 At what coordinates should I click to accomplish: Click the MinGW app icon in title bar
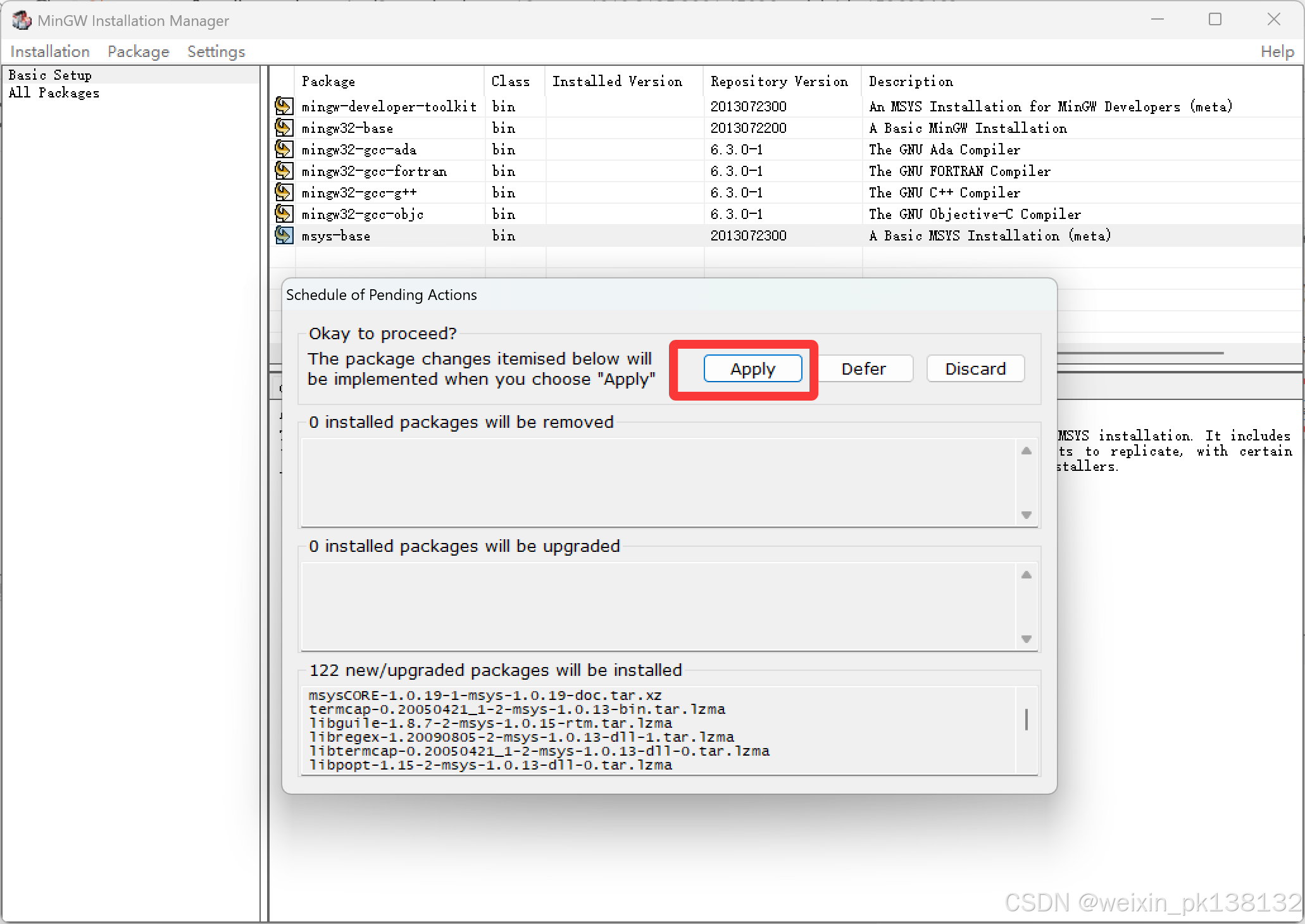(21, 20)
